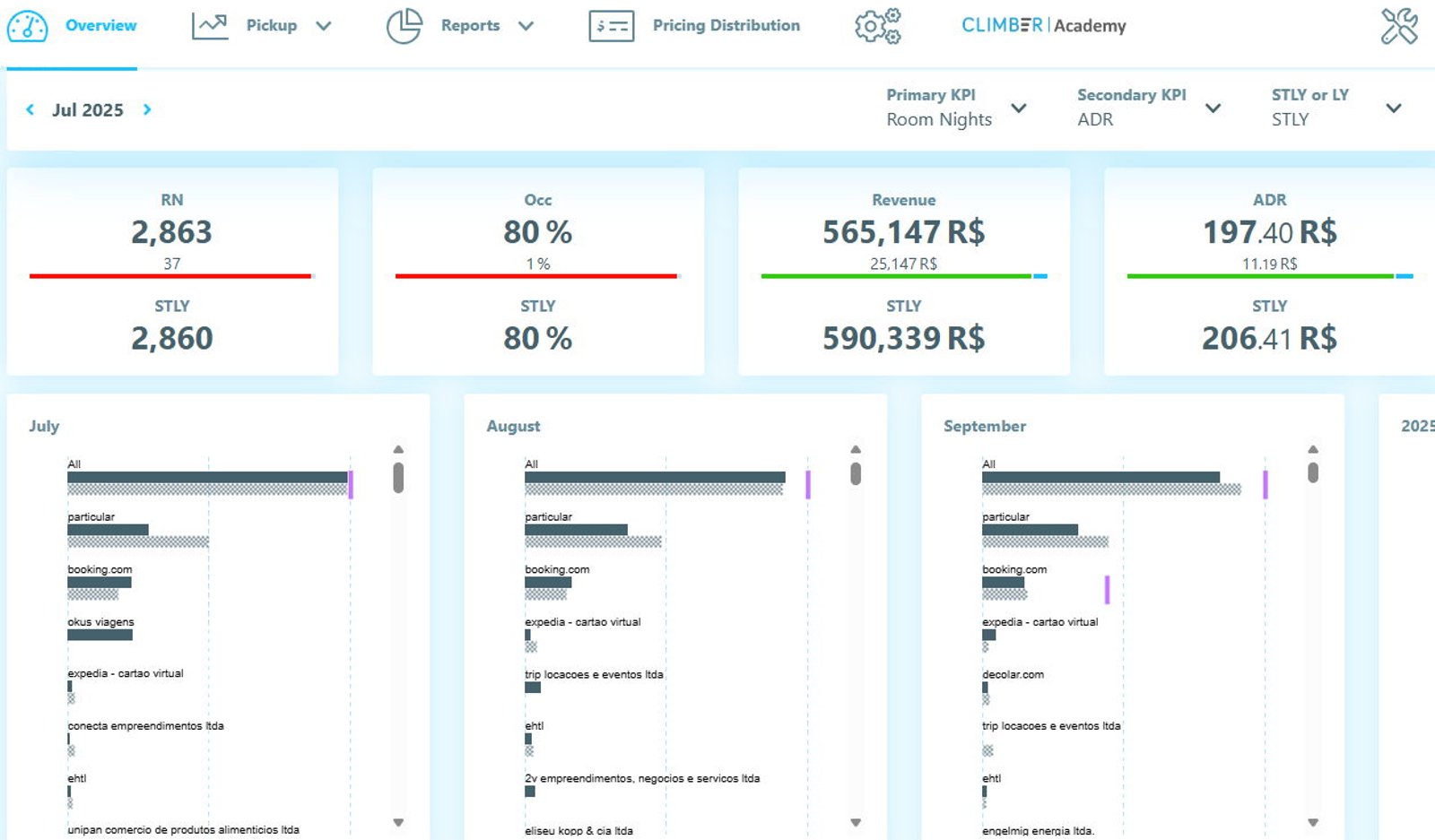Click the Reports pie chart icon

point(404,26)
